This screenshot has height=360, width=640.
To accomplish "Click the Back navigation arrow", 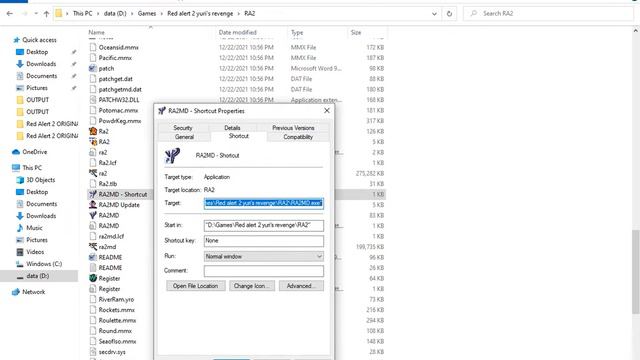I will [10, 13].
